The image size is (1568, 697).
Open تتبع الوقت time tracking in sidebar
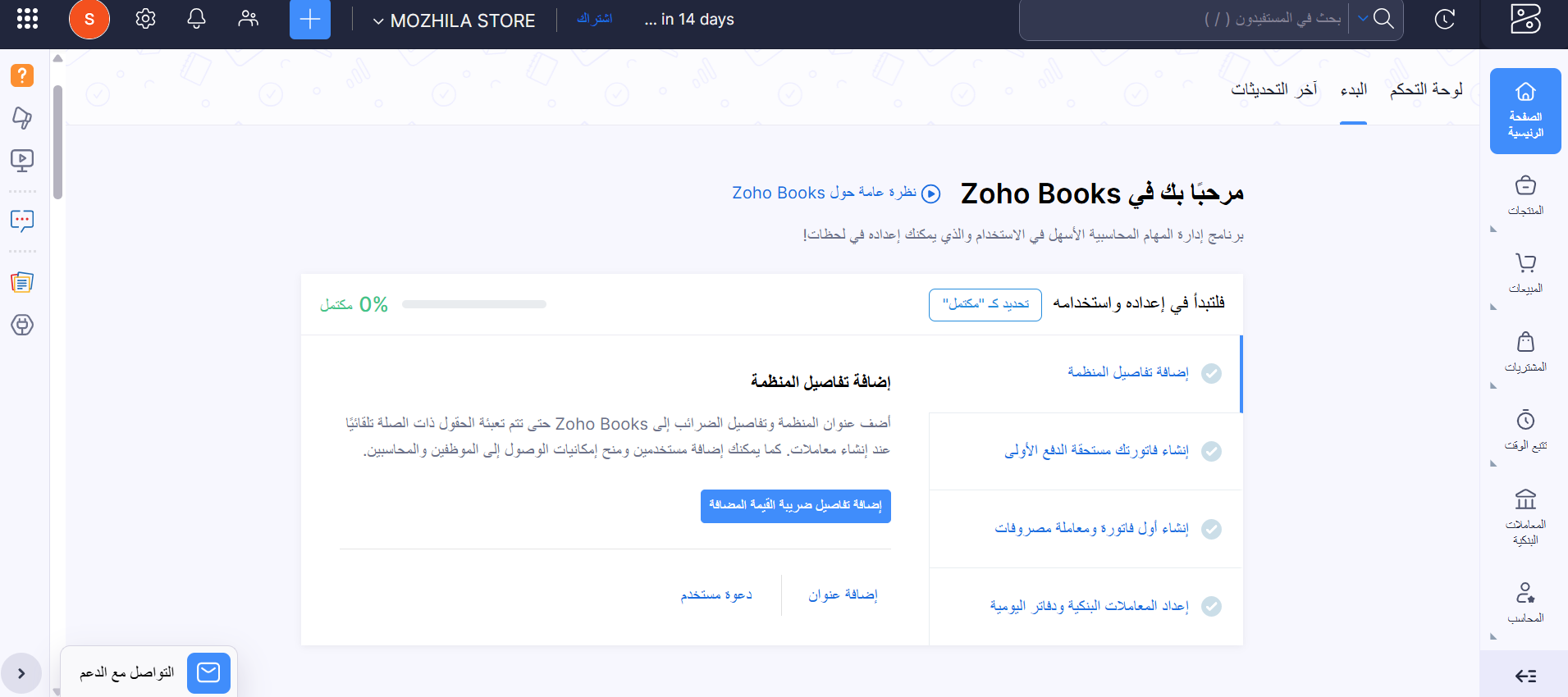coord(1525,430)
